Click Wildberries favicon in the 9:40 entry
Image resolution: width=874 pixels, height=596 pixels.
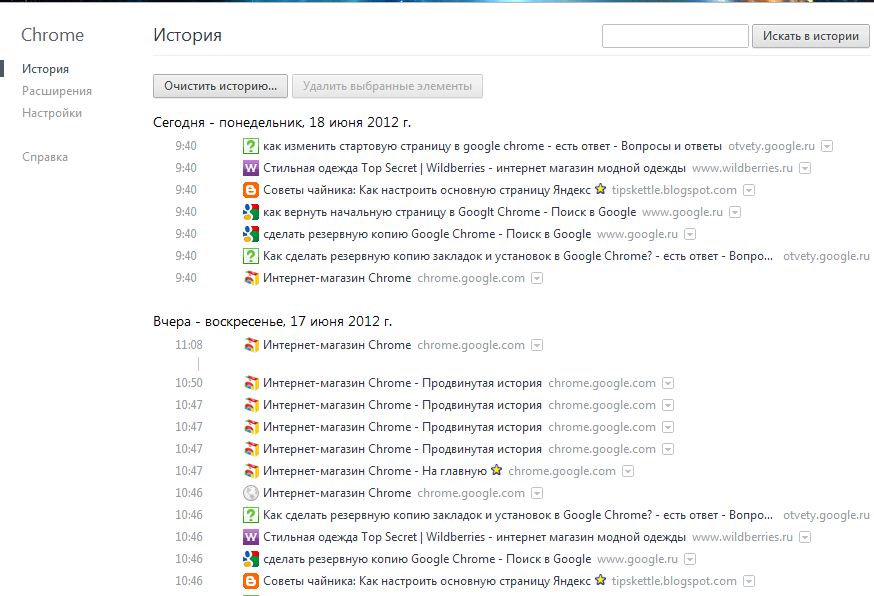click(x=251, y=168)
